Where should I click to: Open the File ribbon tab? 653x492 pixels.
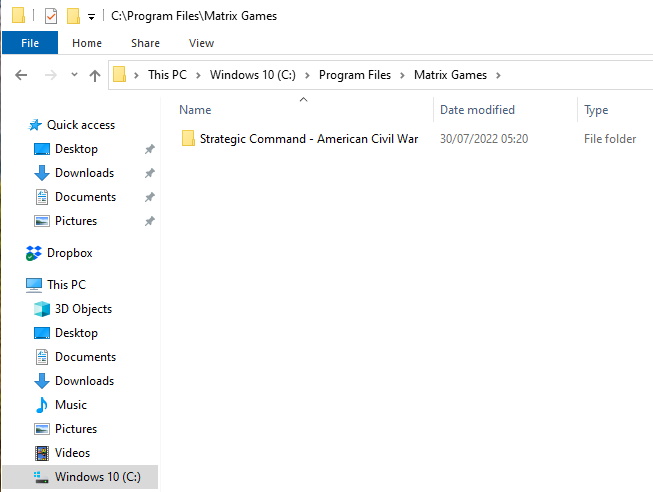click(30, 43)
